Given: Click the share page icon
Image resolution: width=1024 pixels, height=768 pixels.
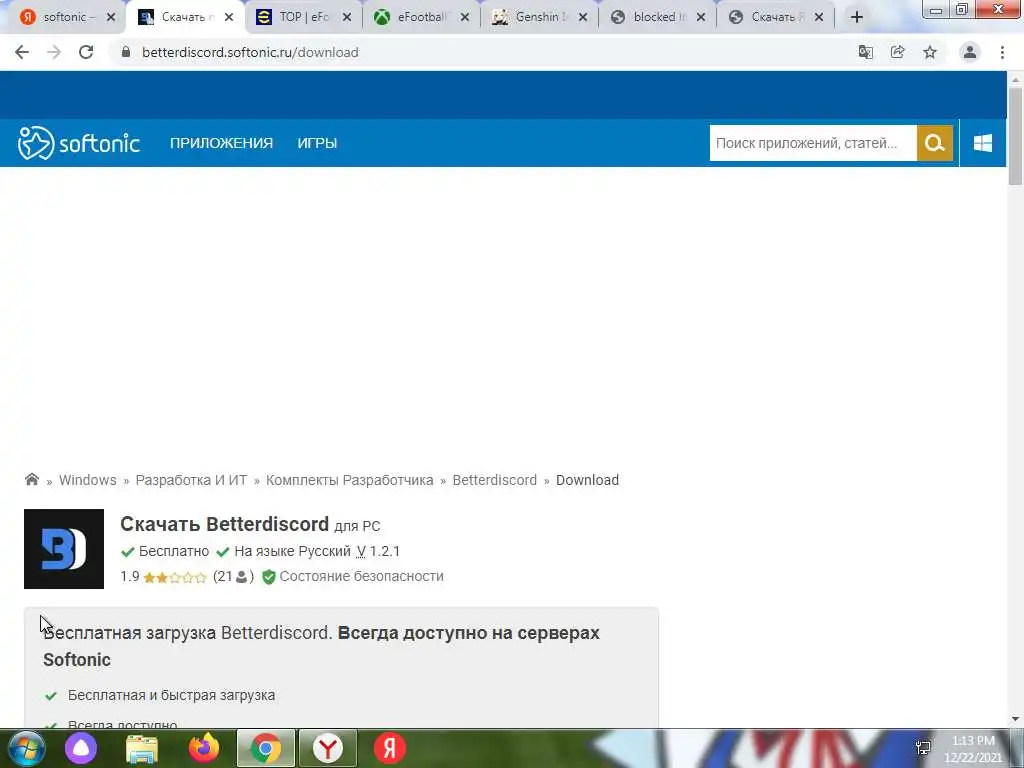Looking at the screenshot, I should [x=898, y=52].
